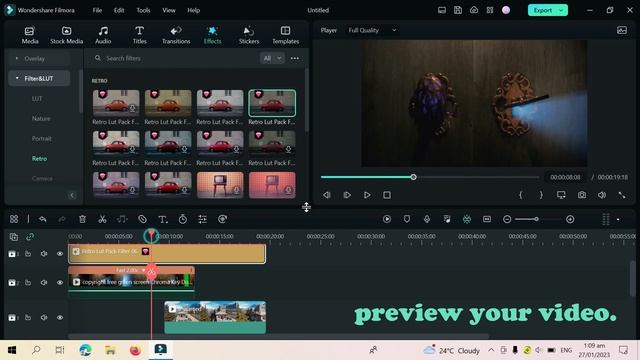This screenshot has width=640, height=360.
Task: Toggle the auto ripple snapping icon
Action: tap(467, 219)
